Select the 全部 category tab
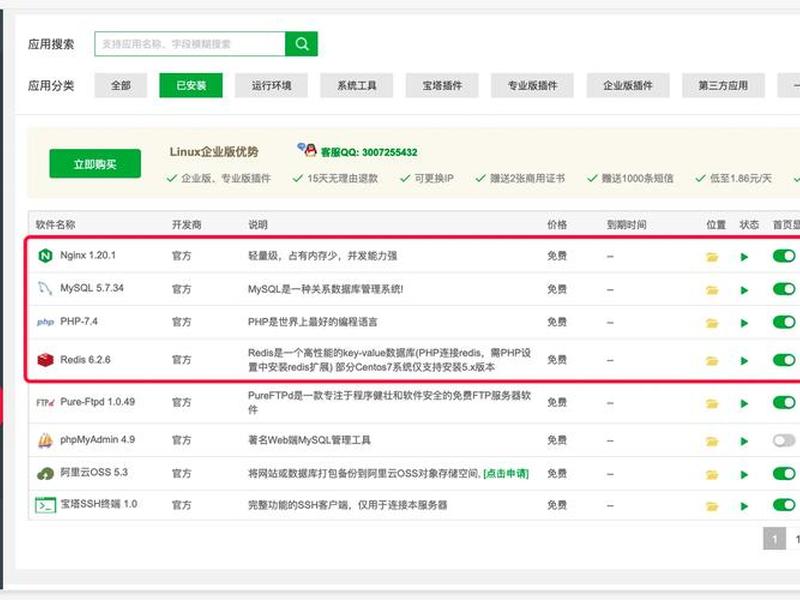 121,85
